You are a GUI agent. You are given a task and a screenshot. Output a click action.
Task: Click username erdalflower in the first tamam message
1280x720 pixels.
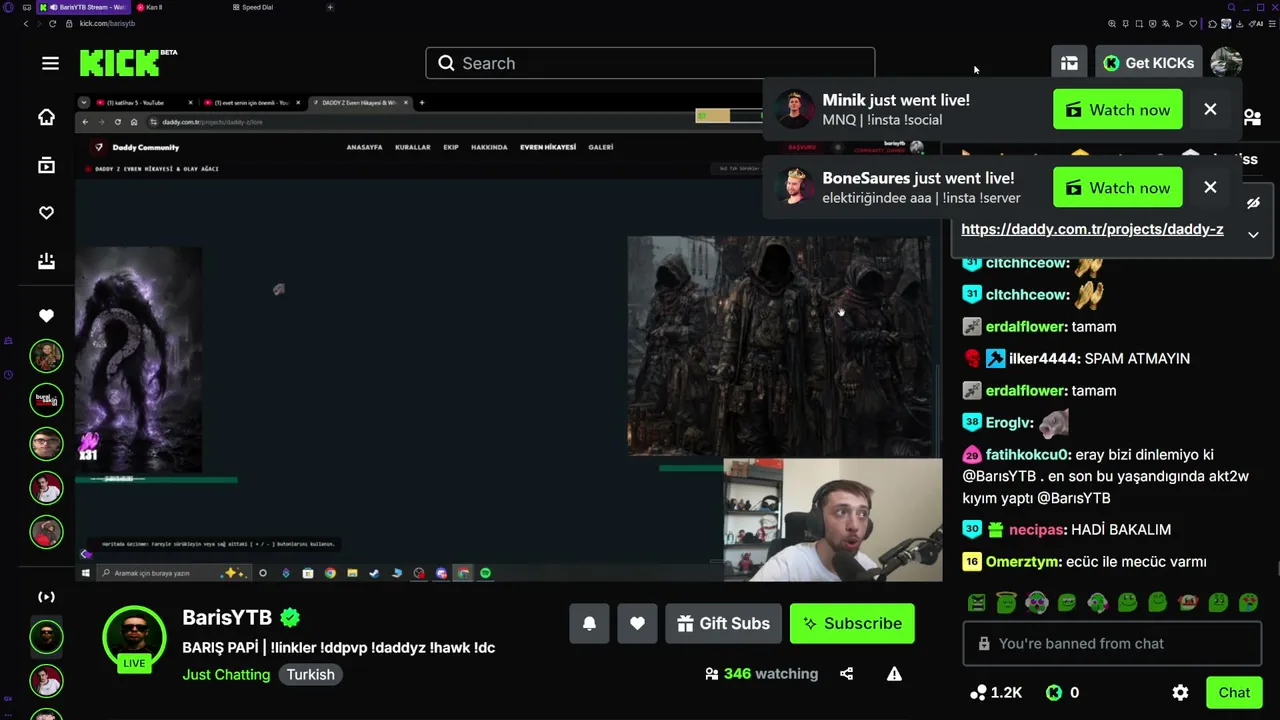point(1026,326)
